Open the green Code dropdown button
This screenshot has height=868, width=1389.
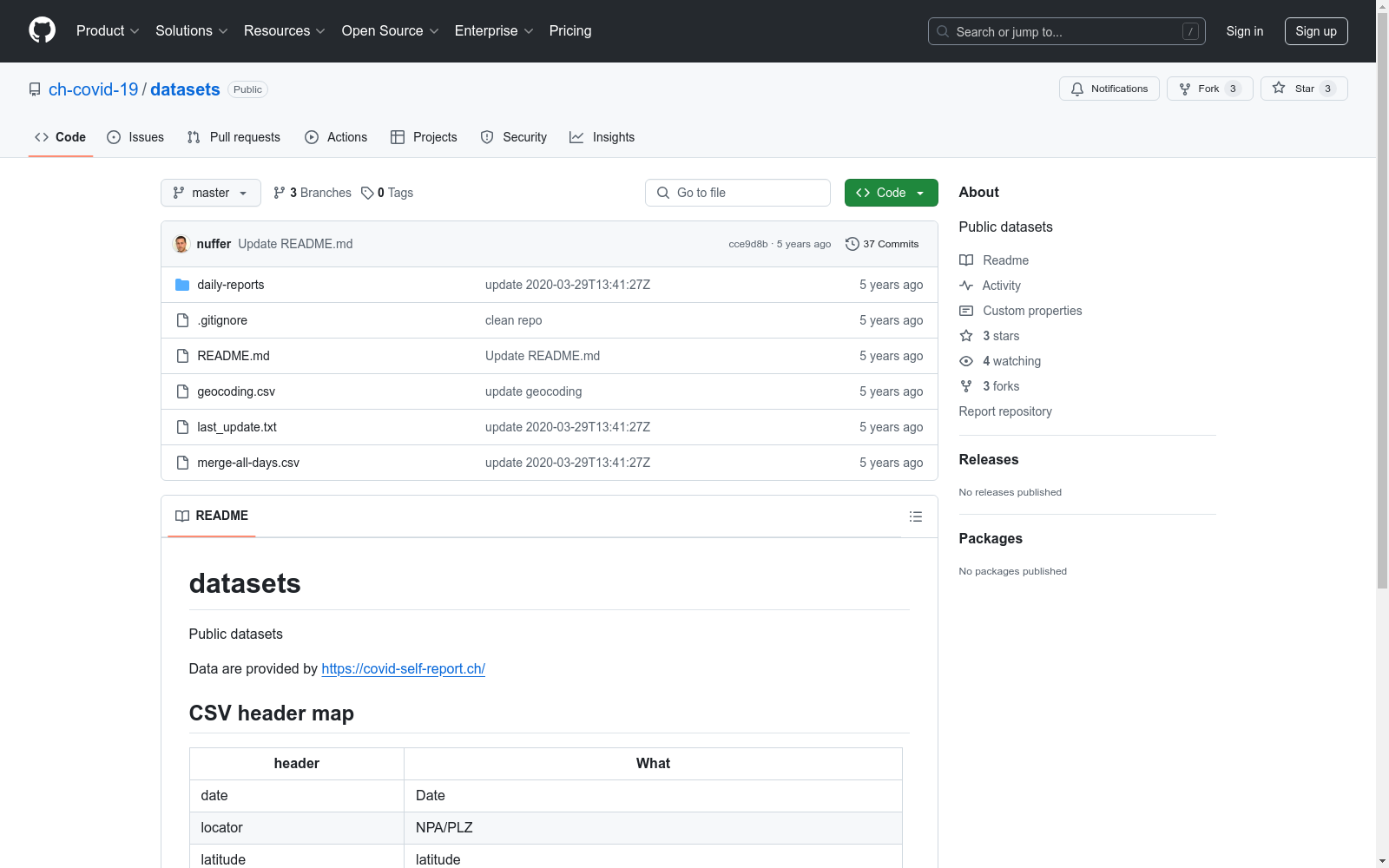coord(892,193)
